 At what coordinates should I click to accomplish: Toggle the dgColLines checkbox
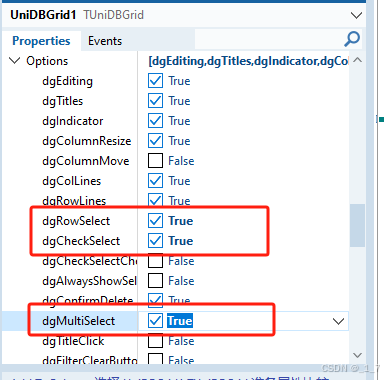tap(155, 181)
